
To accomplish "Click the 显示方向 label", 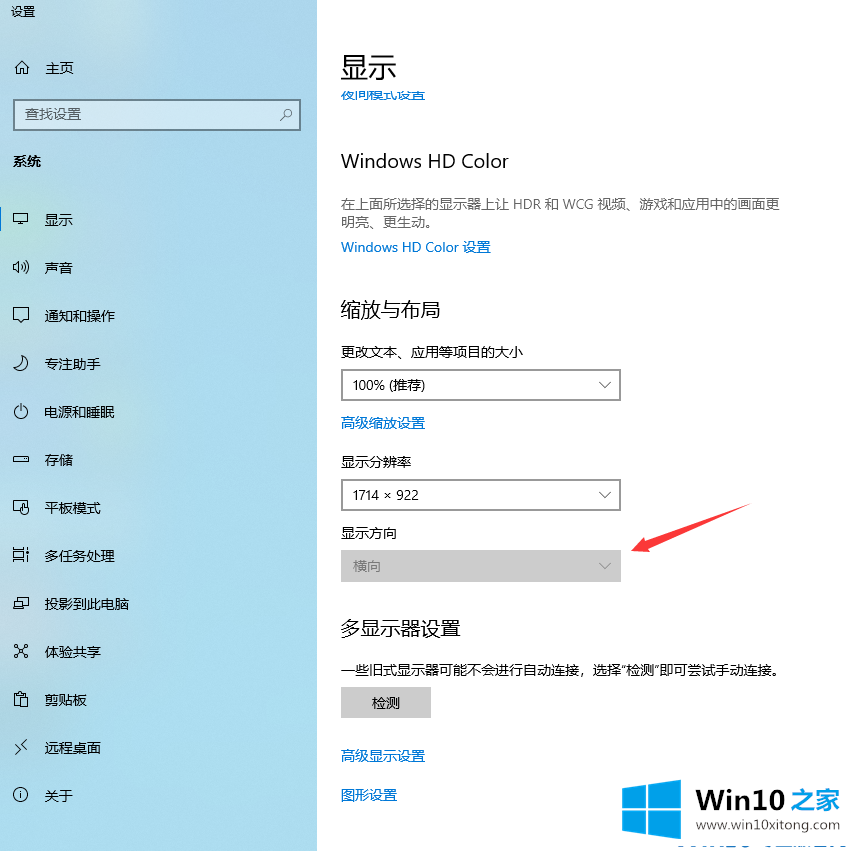I will point(369,533).
